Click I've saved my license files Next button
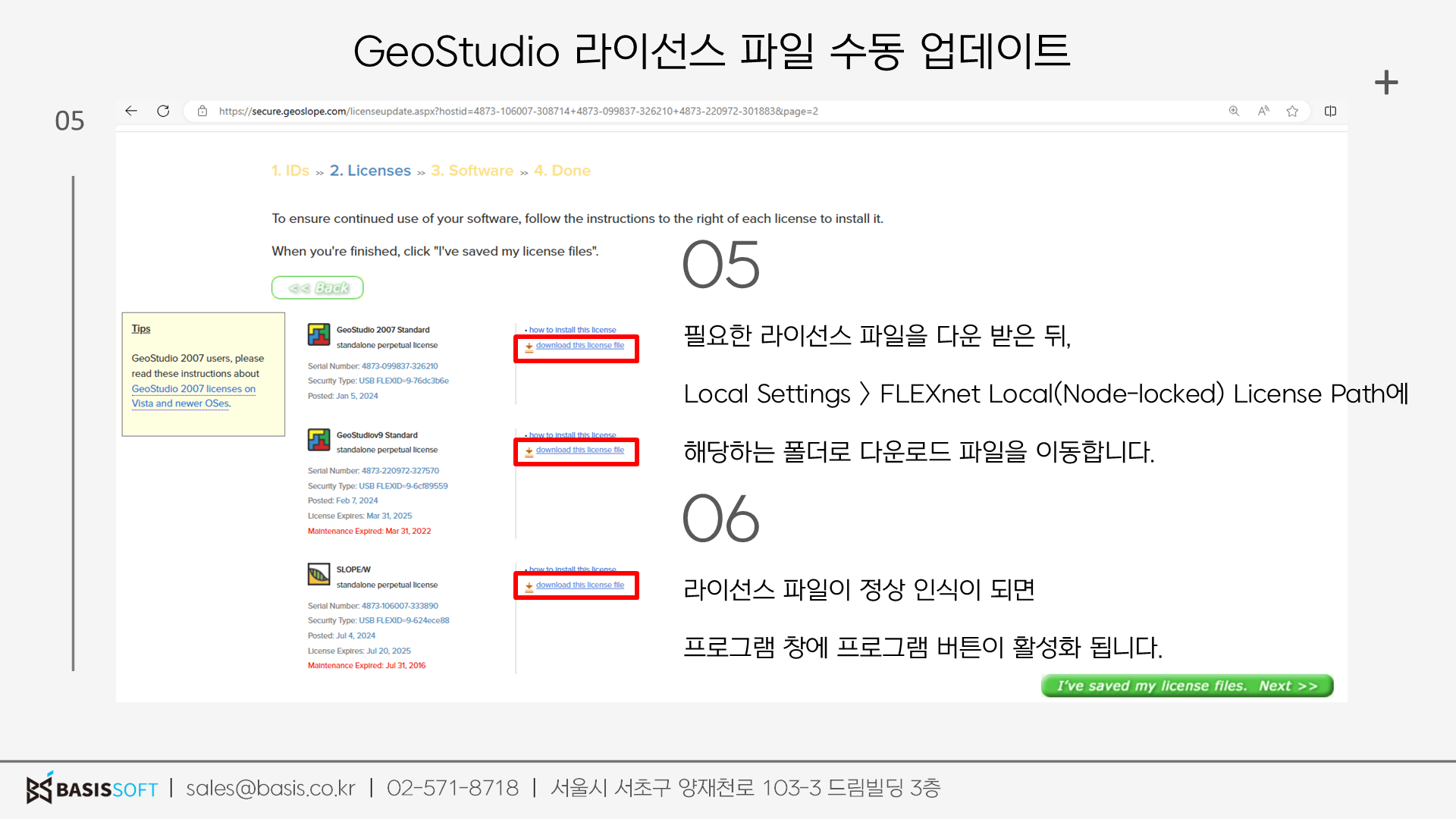Screen dimensions: 1456x819 (x=1187, y=686)
